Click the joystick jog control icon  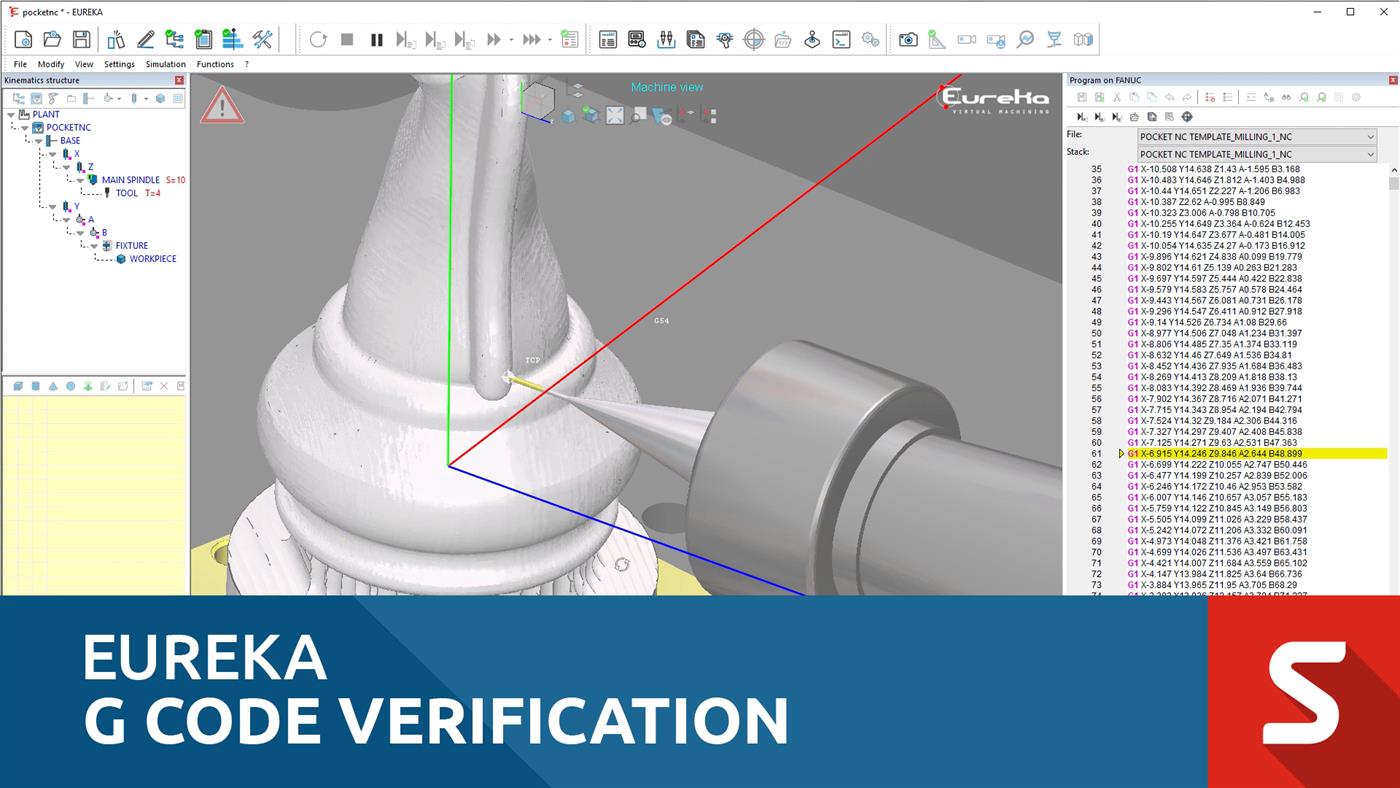coord(811,40)
